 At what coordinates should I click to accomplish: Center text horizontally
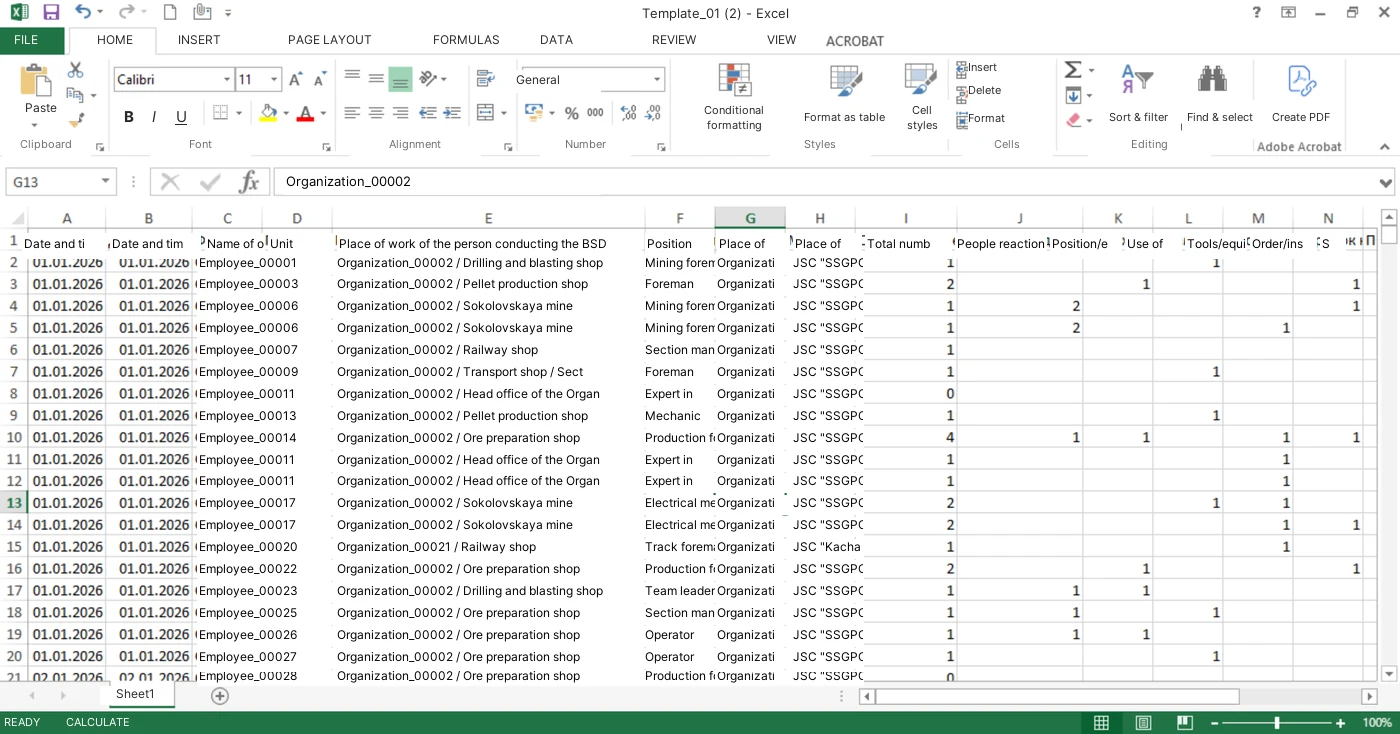(376, 113)
